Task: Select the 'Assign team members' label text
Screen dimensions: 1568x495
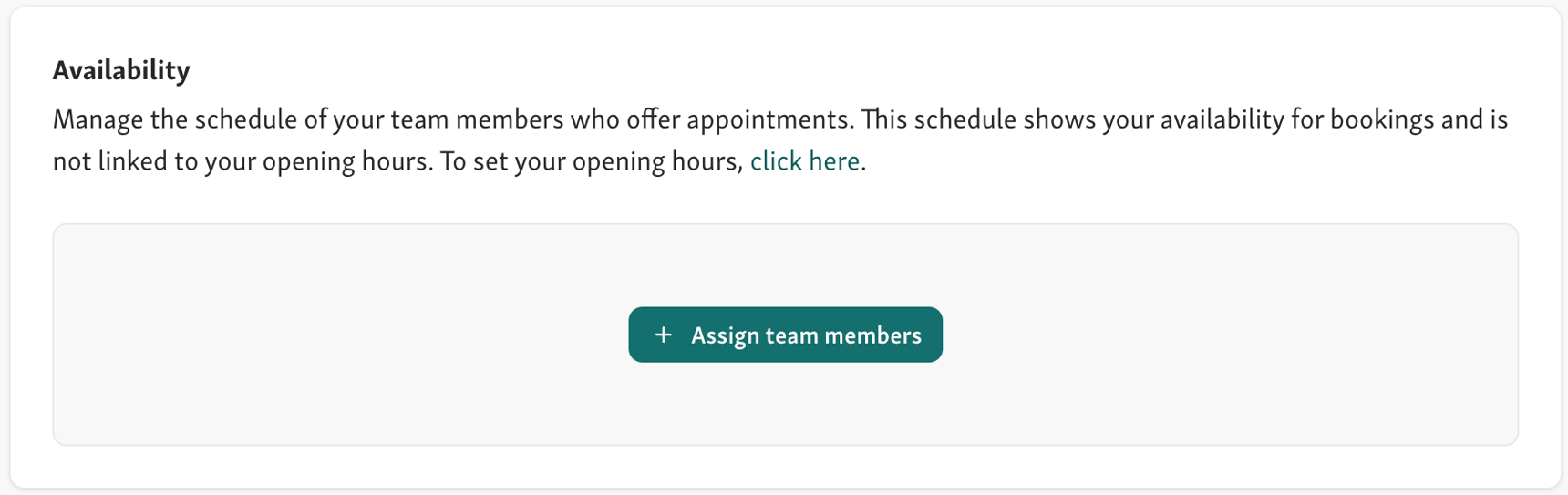Action: 806,335
